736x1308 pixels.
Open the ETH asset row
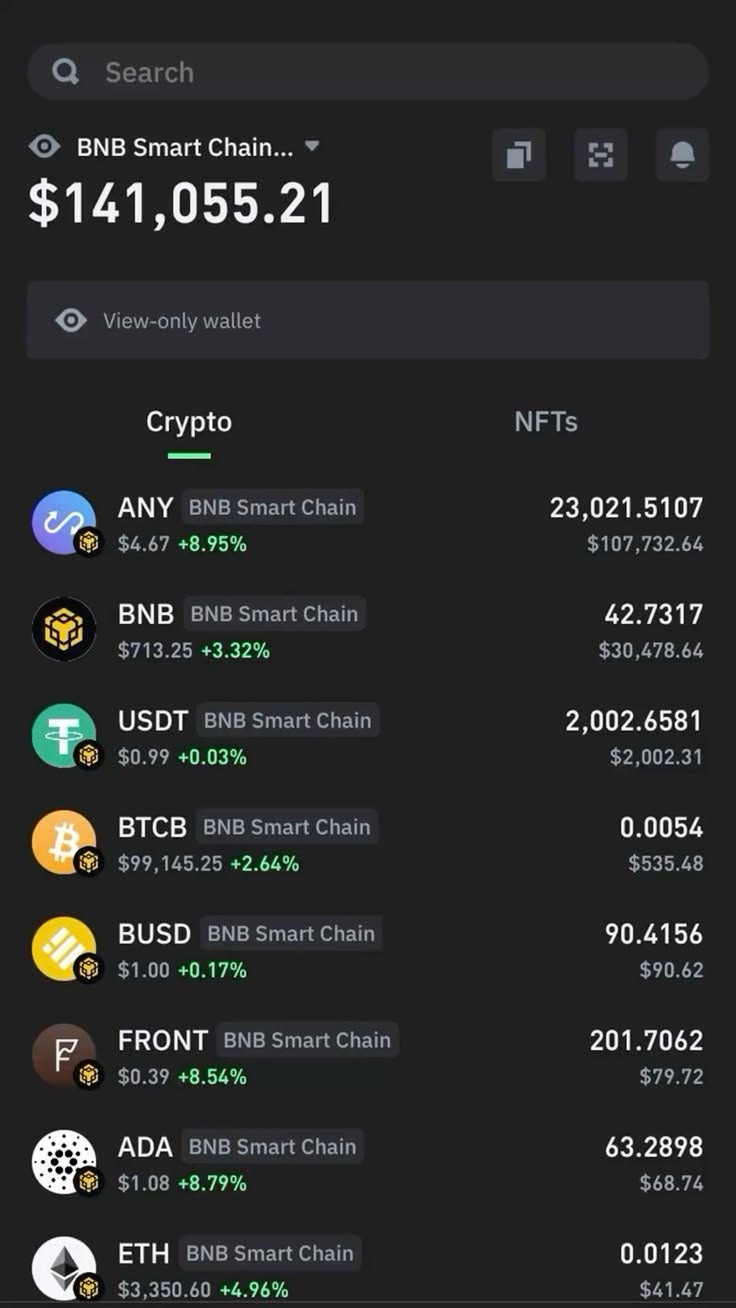coord(368,1268)
